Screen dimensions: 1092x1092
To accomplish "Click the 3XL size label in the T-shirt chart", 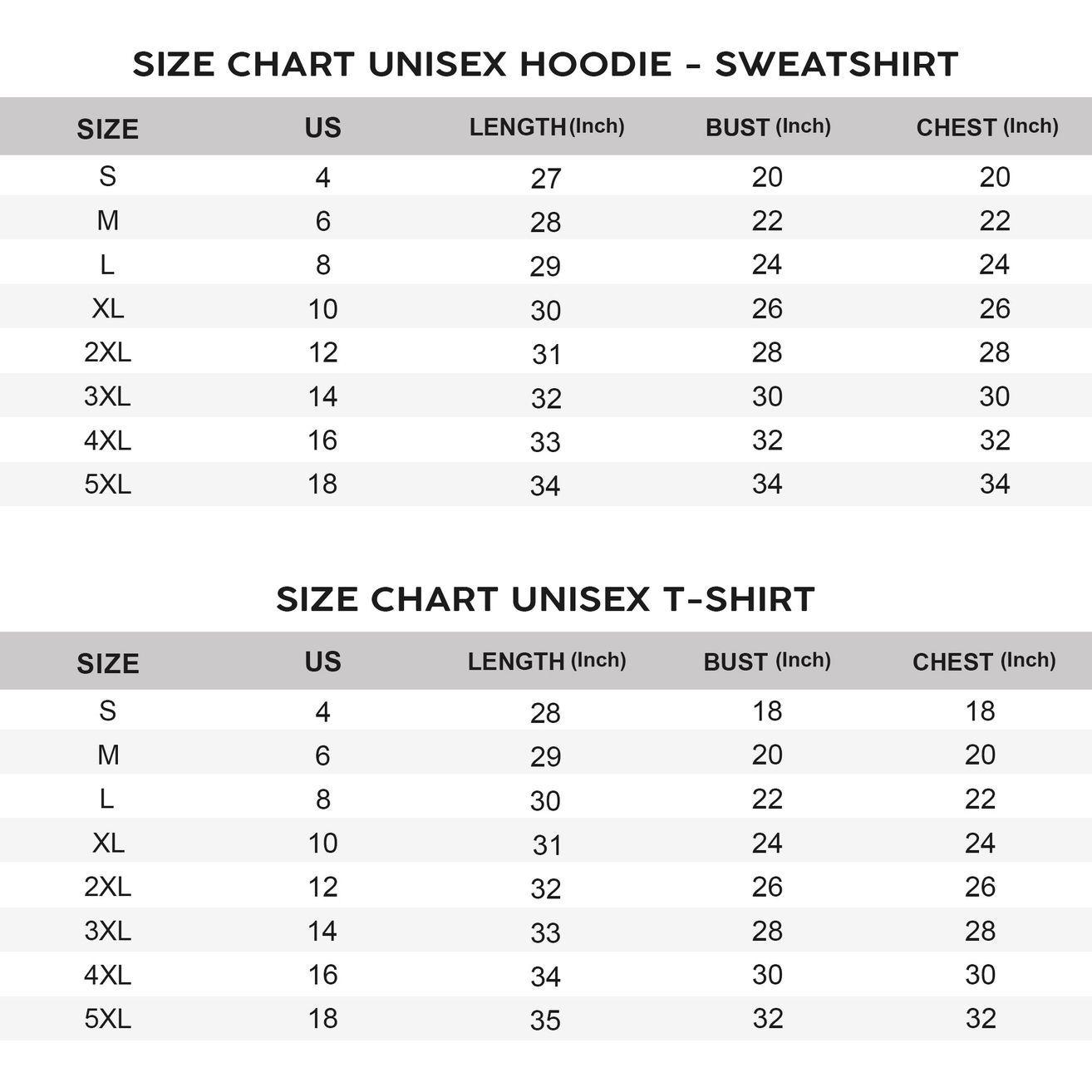I will (107, 931).
